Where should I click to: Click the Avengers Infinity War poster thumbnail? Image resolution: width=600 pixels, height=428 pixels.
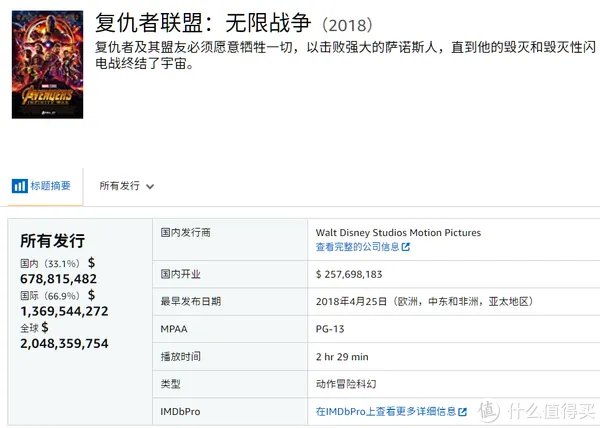(x=47, y=65)
